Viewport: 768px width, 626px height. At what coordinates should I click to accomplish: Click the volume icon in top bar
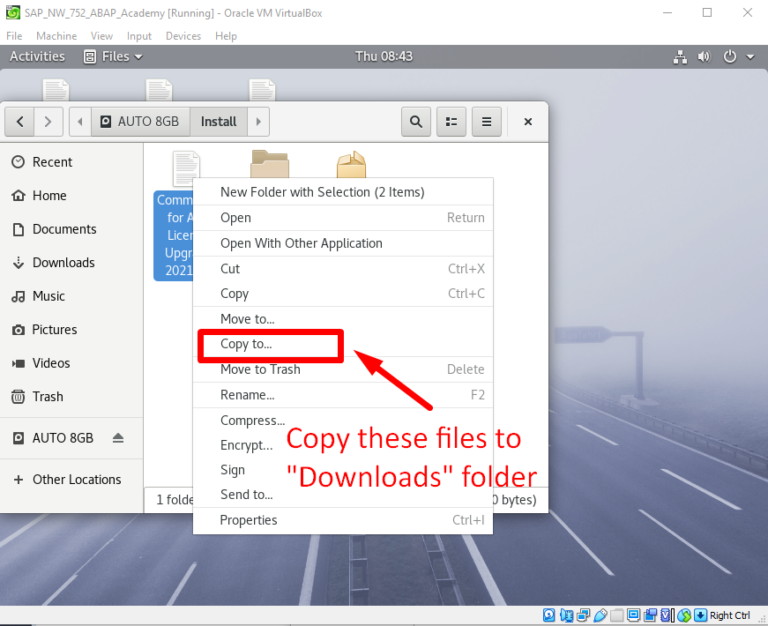703,57
